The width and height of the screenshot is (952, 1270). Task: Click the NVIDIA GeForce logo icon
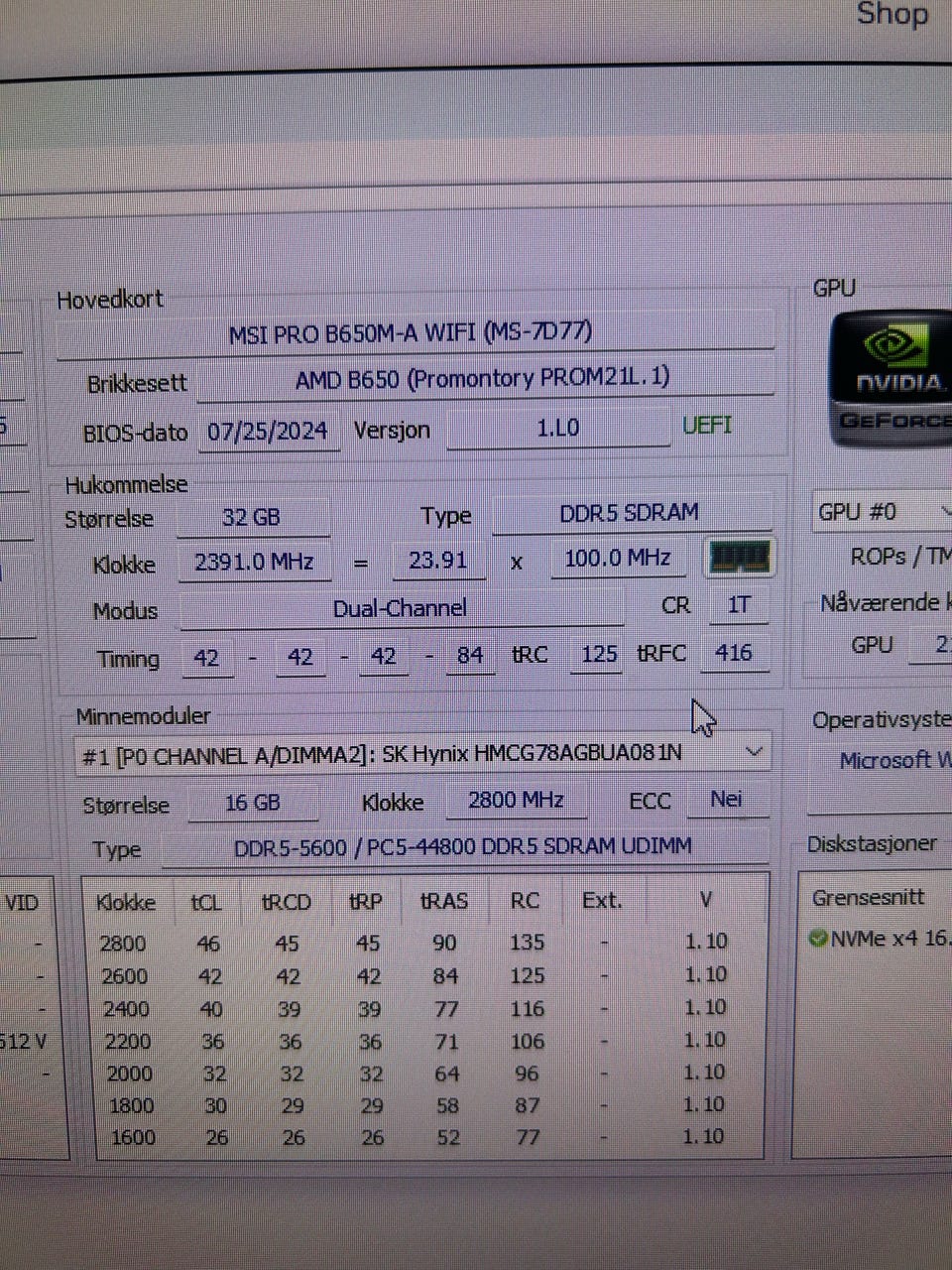(891, 379)
